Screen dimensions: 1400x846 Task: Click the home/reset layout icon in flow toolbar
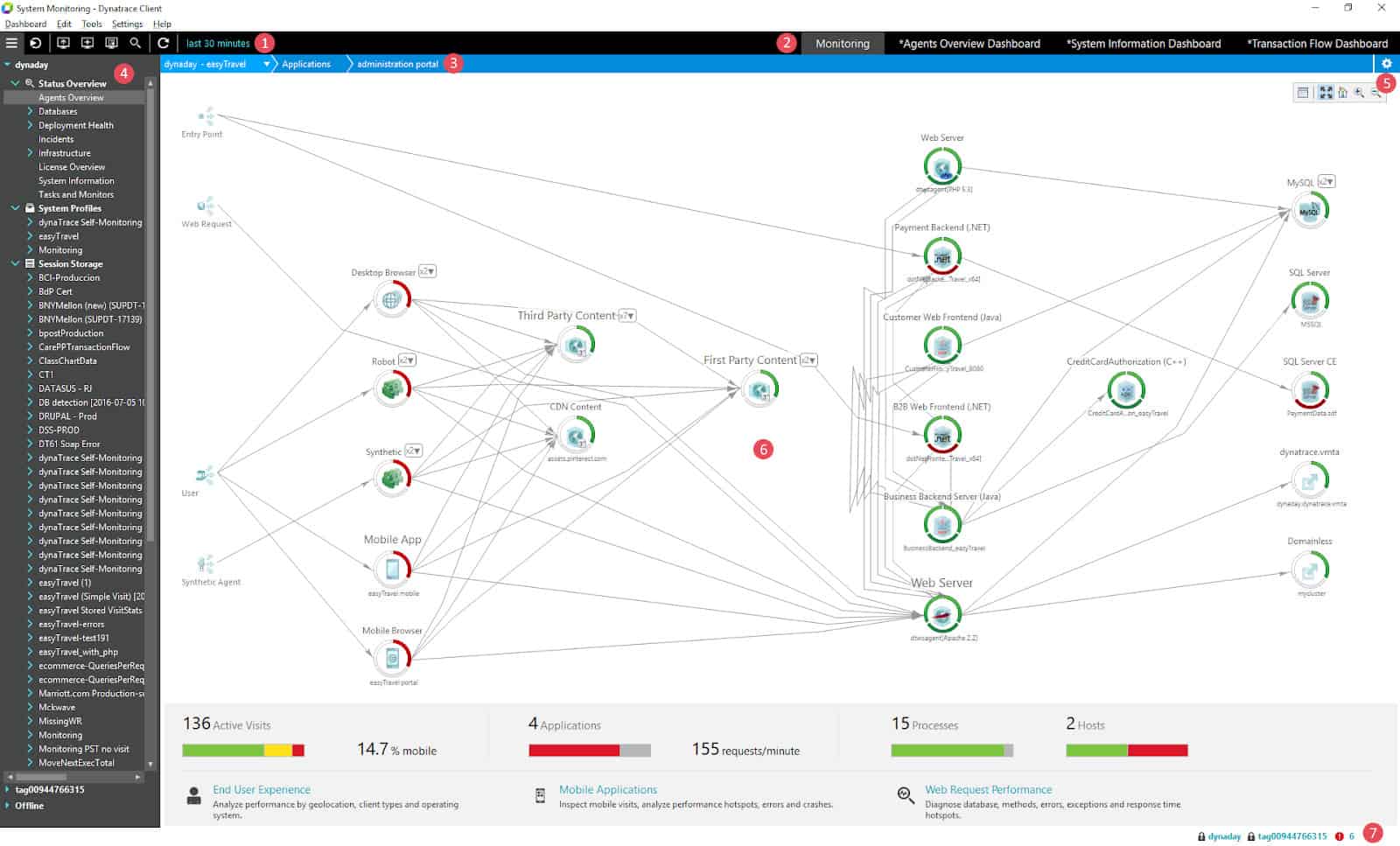point(1343,93)
